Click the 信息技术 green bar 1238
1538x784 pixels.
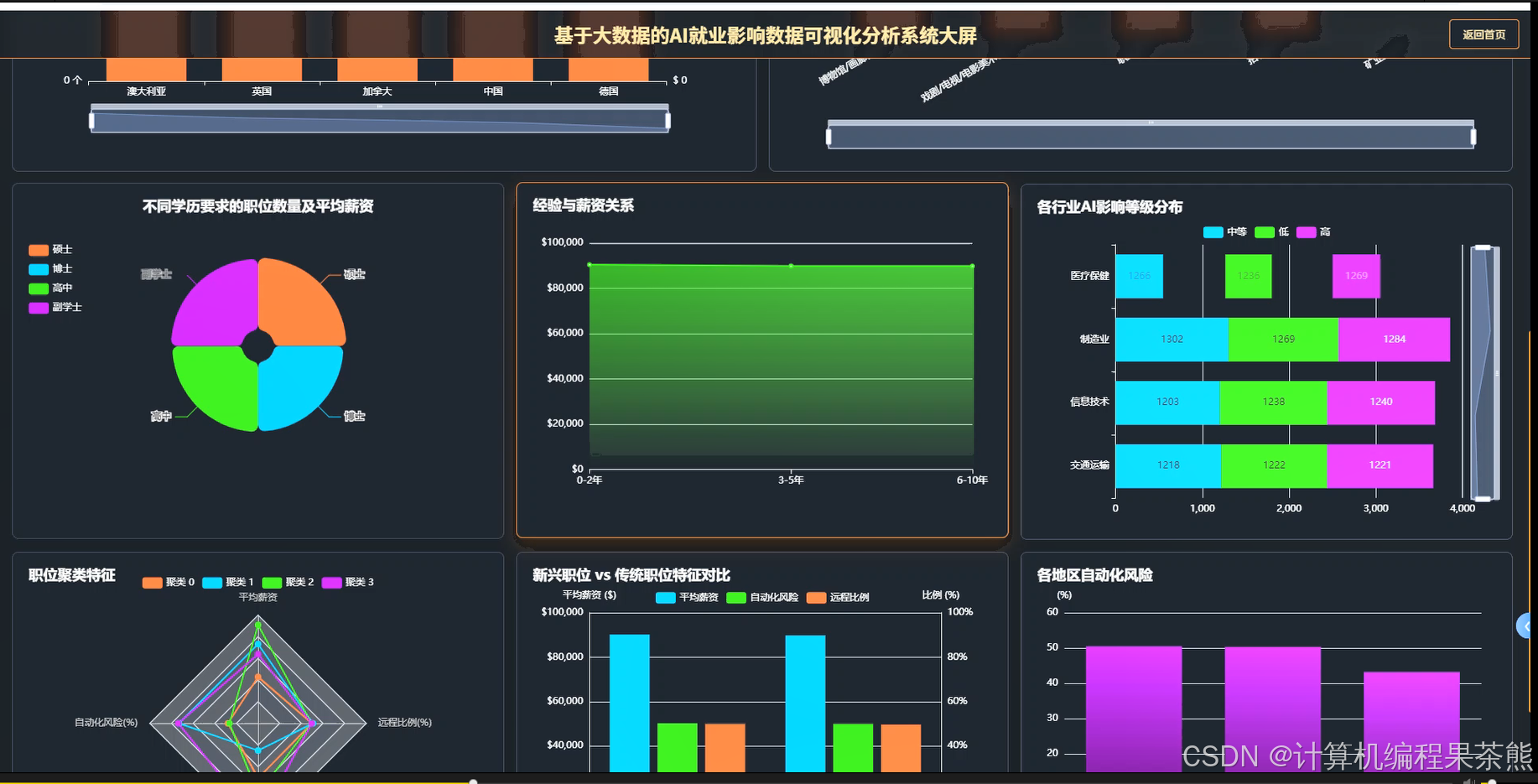click(1273, 402)
